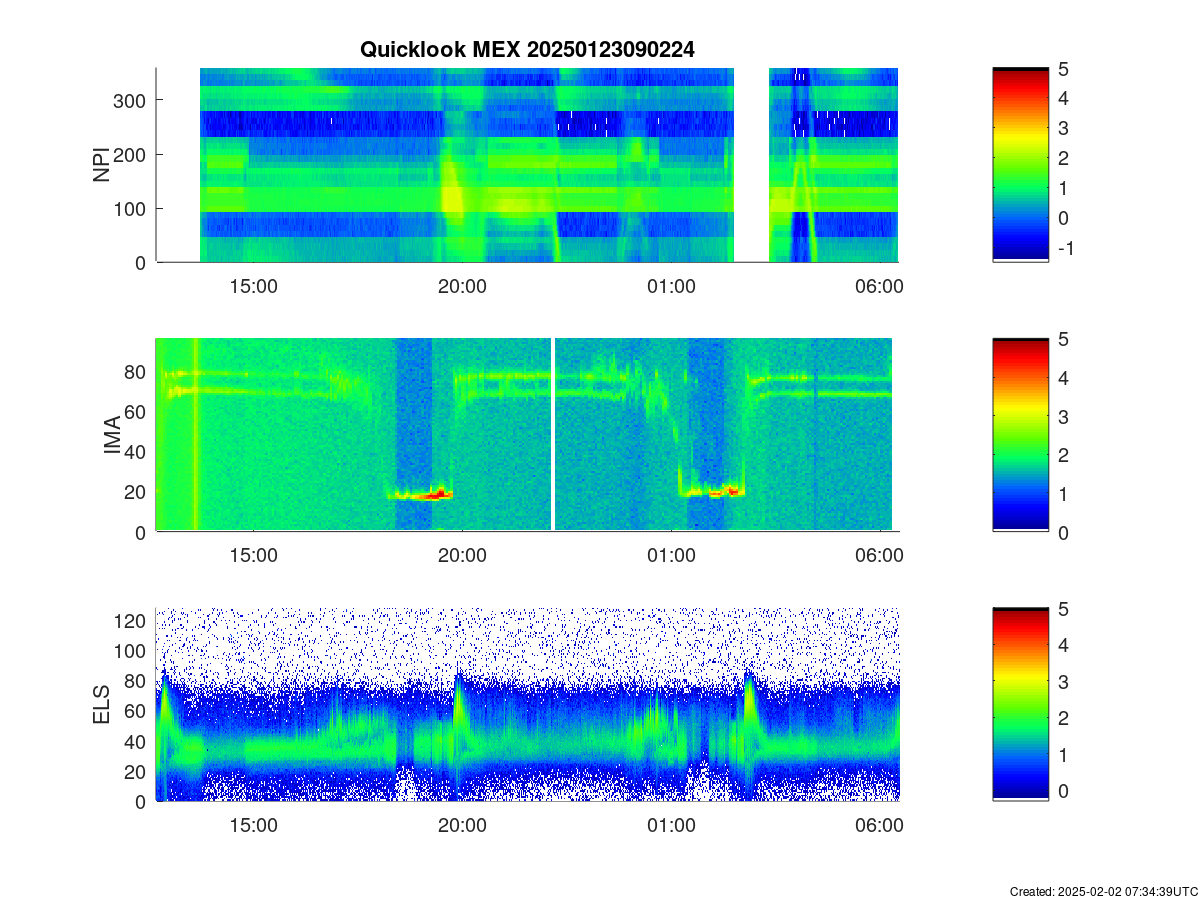
Task: Click '20:00' tick under IMA plot
Action: point(462,556)
